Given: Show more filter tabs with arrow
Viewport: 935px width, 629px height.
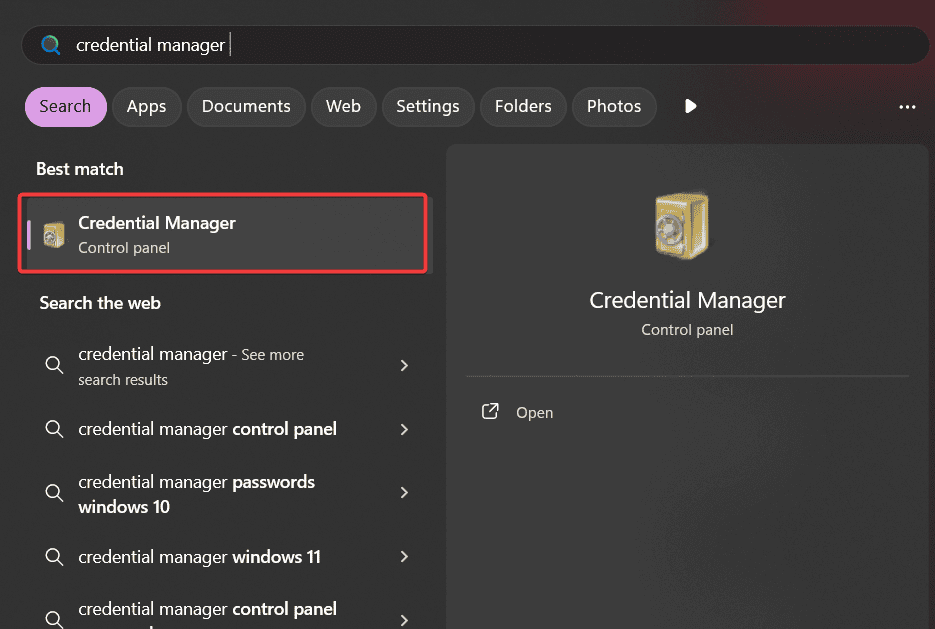Looking at the screenshot, I should point(691,107).
